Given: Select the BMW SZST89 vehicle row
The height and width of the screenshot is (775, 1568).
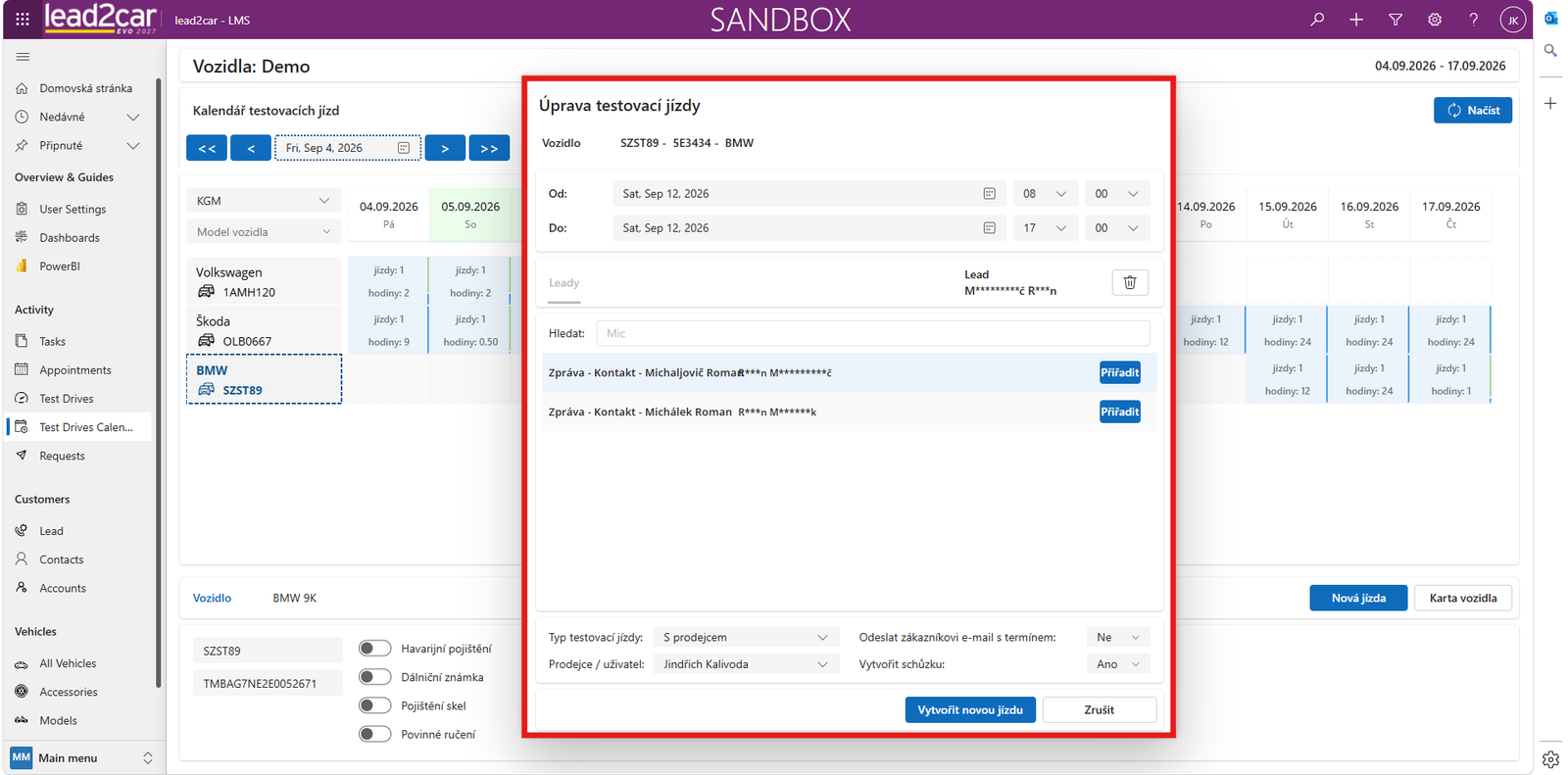Looking at the screenshot, I should (264, 379).
